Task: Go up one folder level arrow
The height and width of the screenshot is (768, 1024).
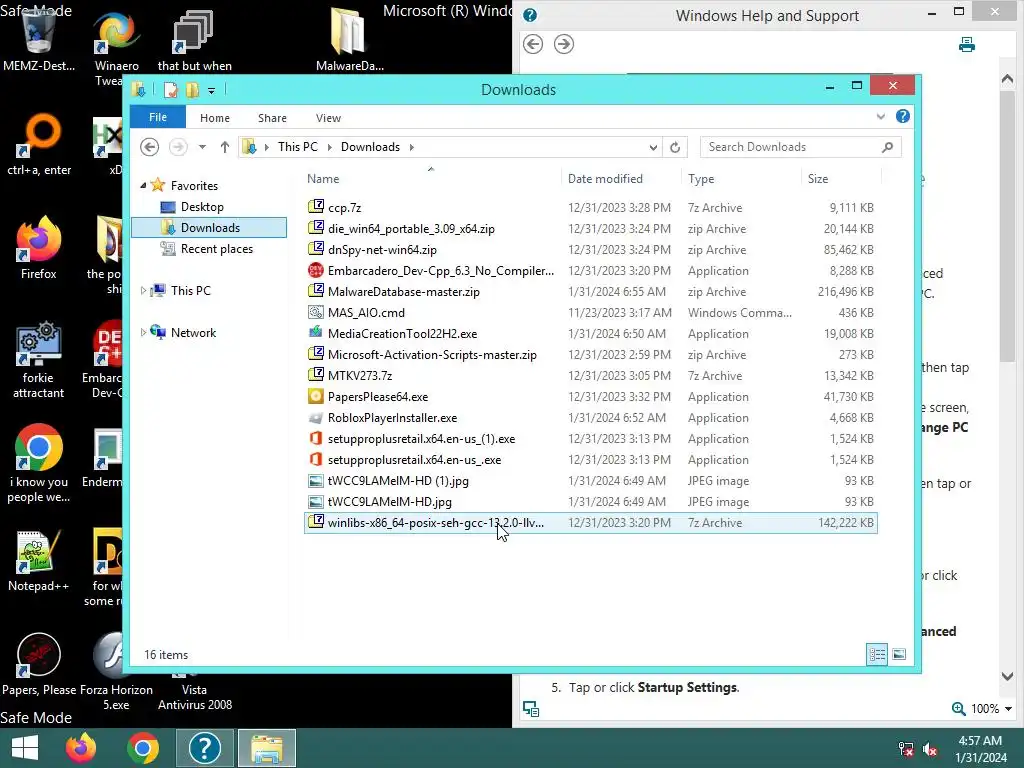Action: point(225,147)
